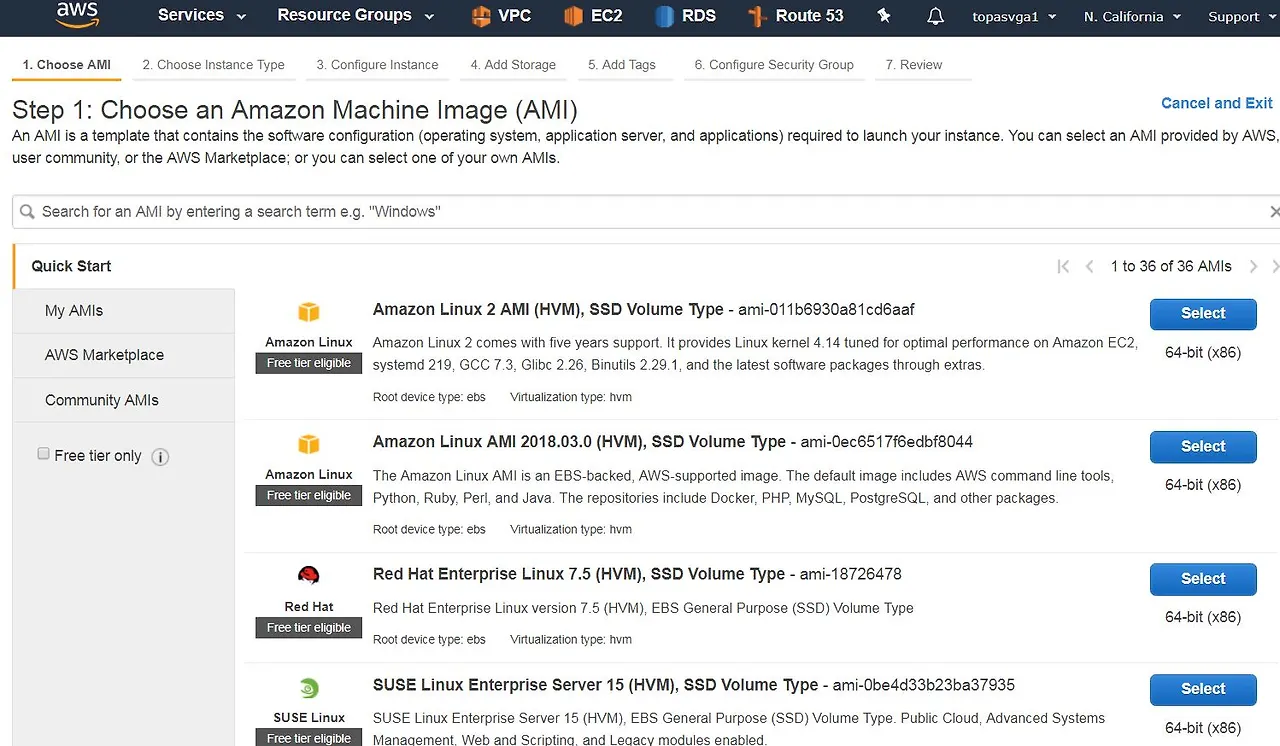Open the notifications bell icon
The image size is (1280, 746).
935,16
